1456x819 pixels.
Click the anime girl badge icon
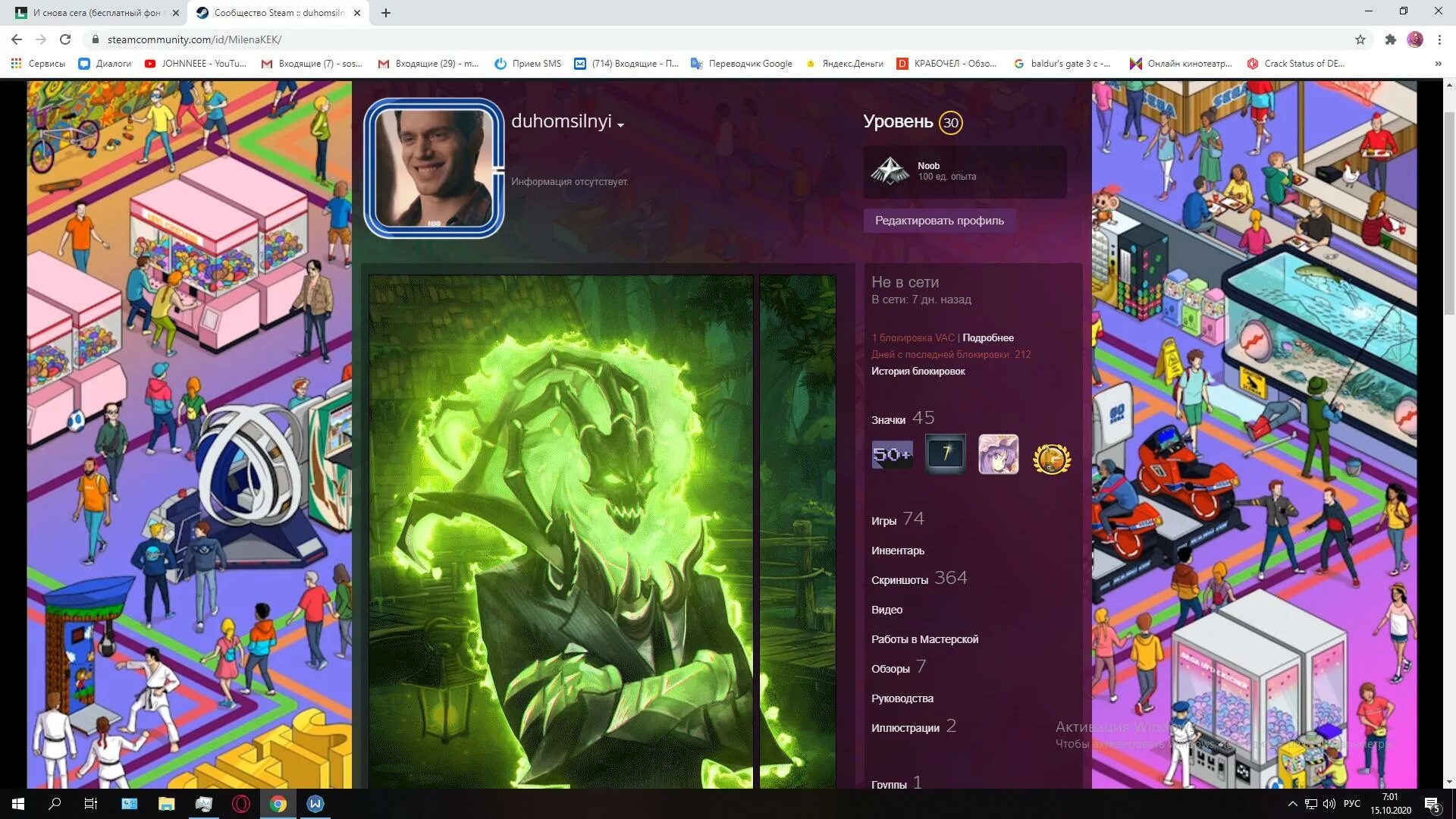coord(999,454)
